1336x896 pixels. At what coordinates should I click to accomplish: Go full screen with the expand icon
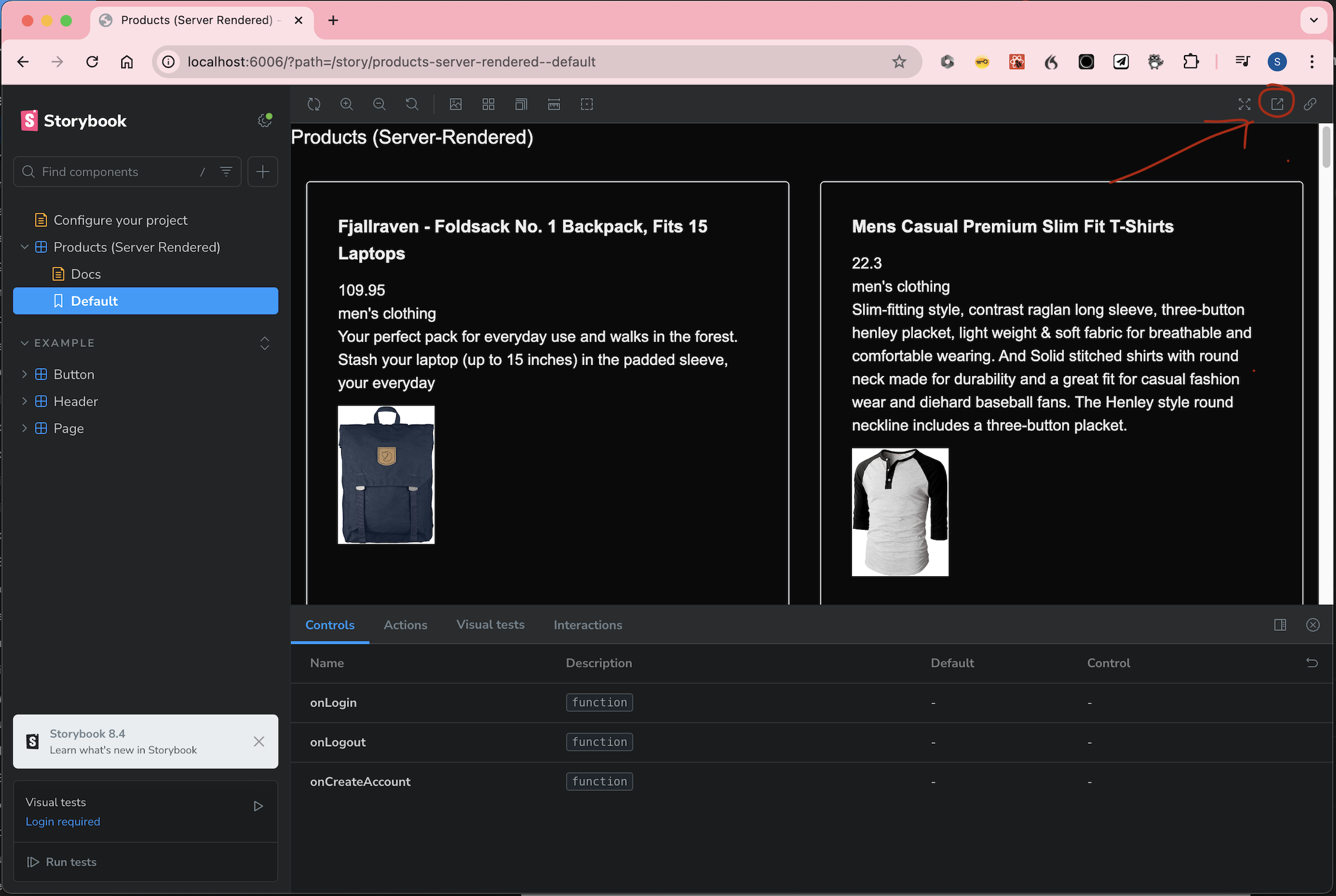[1244, 104]
